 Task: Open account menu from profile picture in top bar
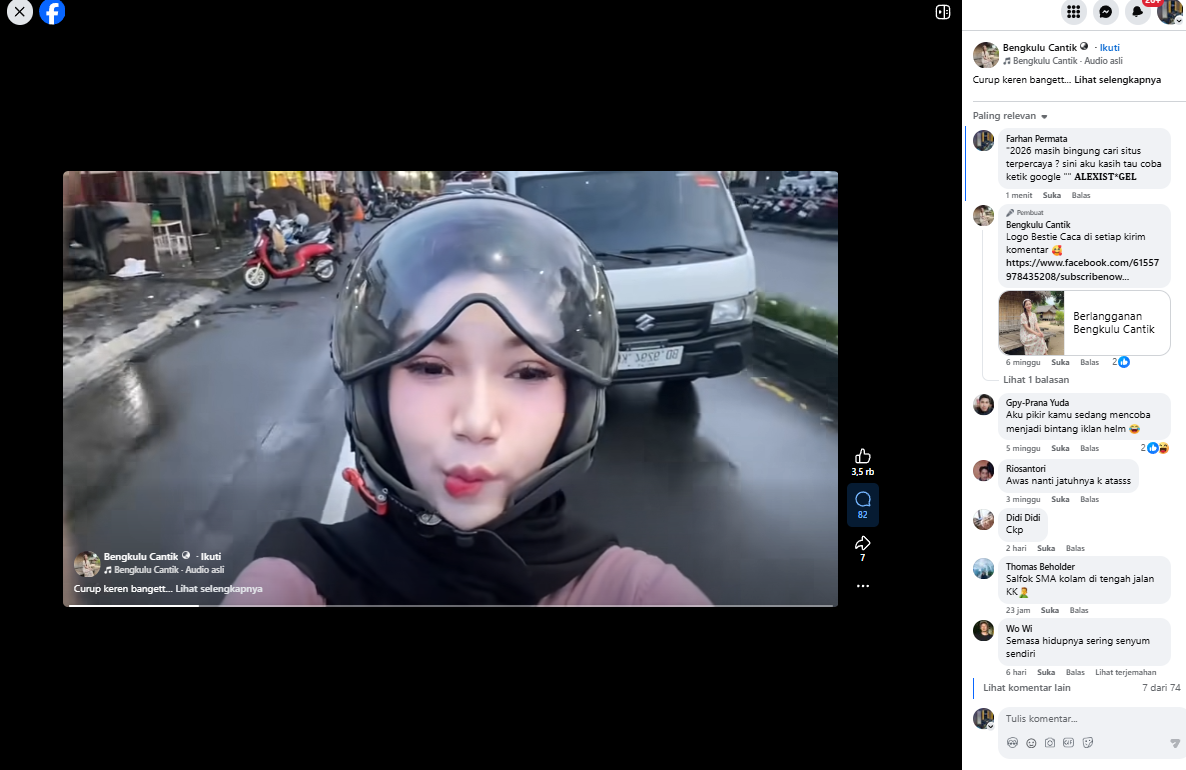[1169, 11]
